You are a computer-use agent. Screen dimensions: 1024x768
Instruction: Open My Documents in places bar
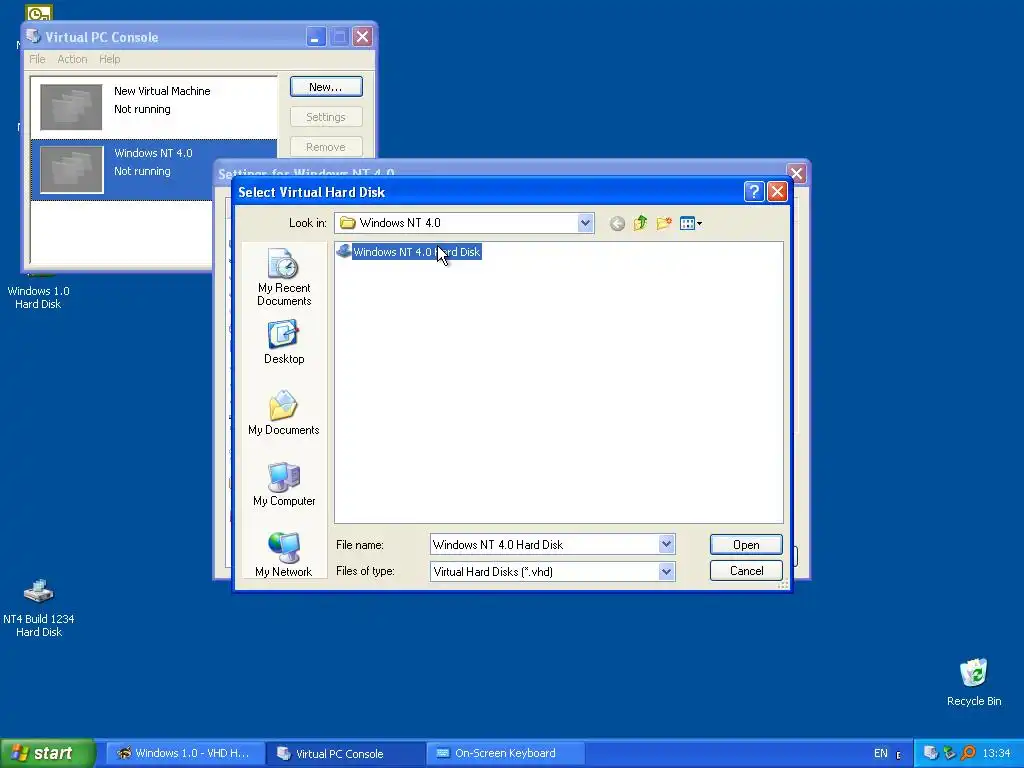coord(284,413)
